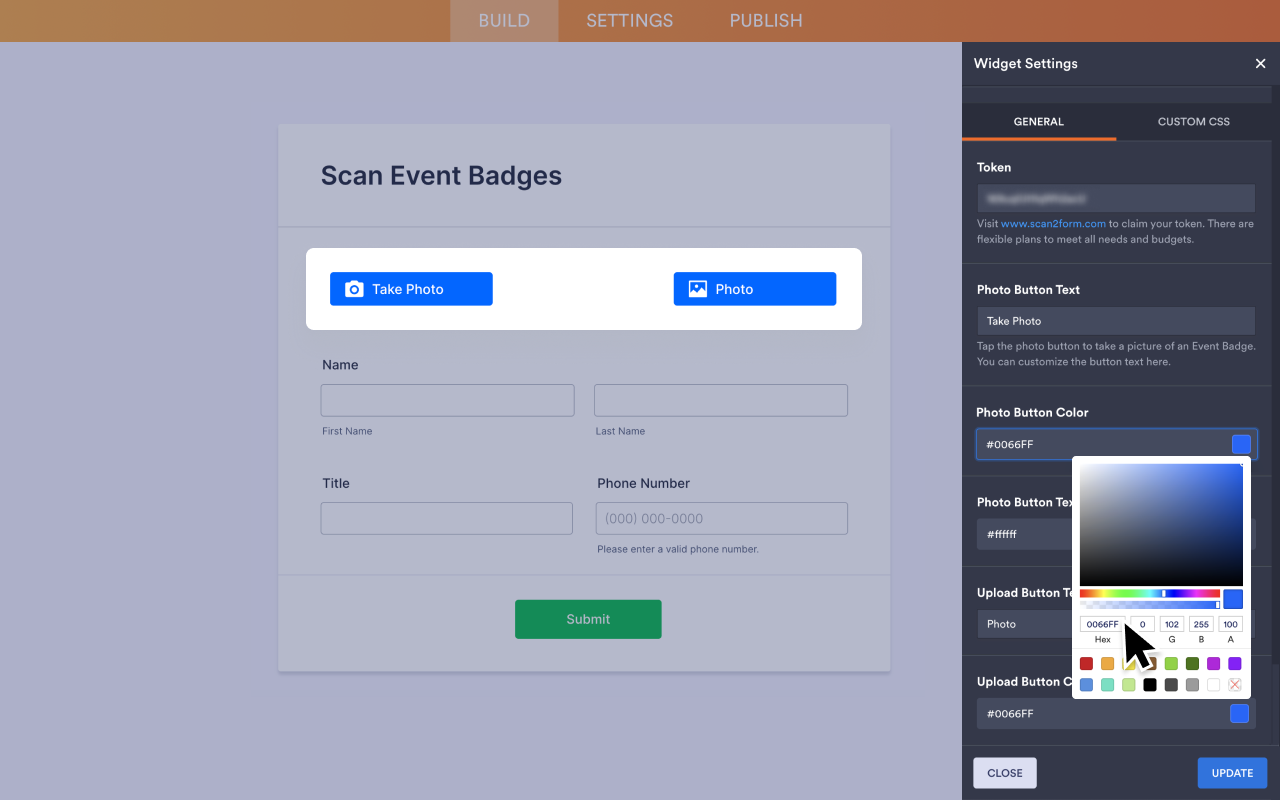The height and width of the screenshot is (800, 1280).
Task: Pick the red preset color swatch
Action: click(1086, 663)
